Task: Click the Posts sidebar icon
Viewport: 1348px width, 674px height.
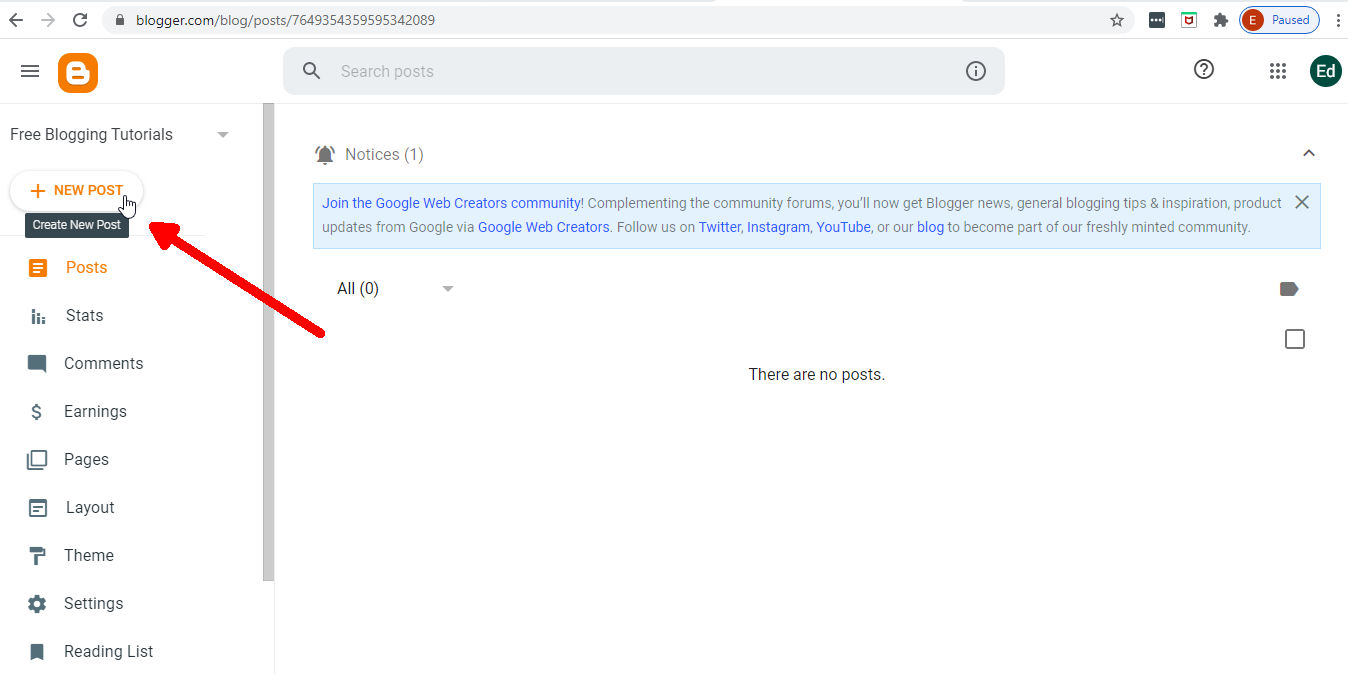Action: pyautogui.click(x=37, y=267)
